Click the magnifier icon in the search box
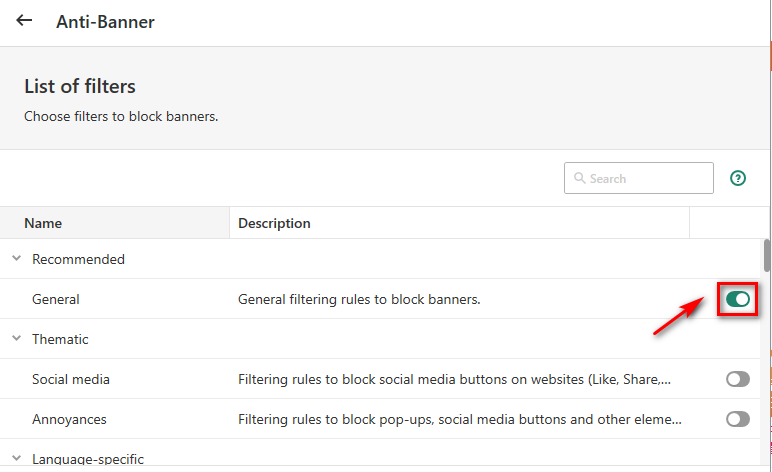This screenshot has height=472, width=772. [579, 179]
